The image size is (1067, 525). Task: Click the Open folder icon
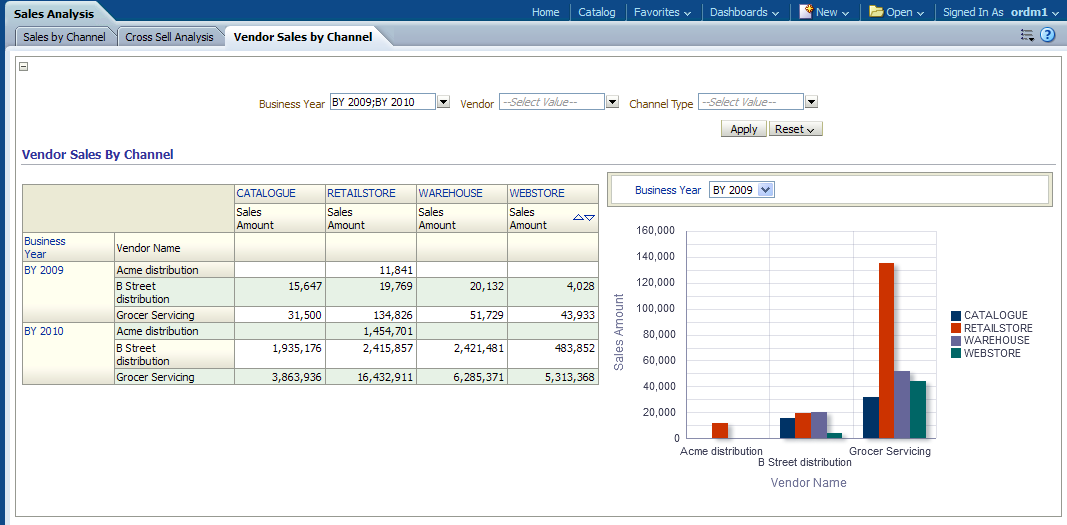[x=876, y=12]
